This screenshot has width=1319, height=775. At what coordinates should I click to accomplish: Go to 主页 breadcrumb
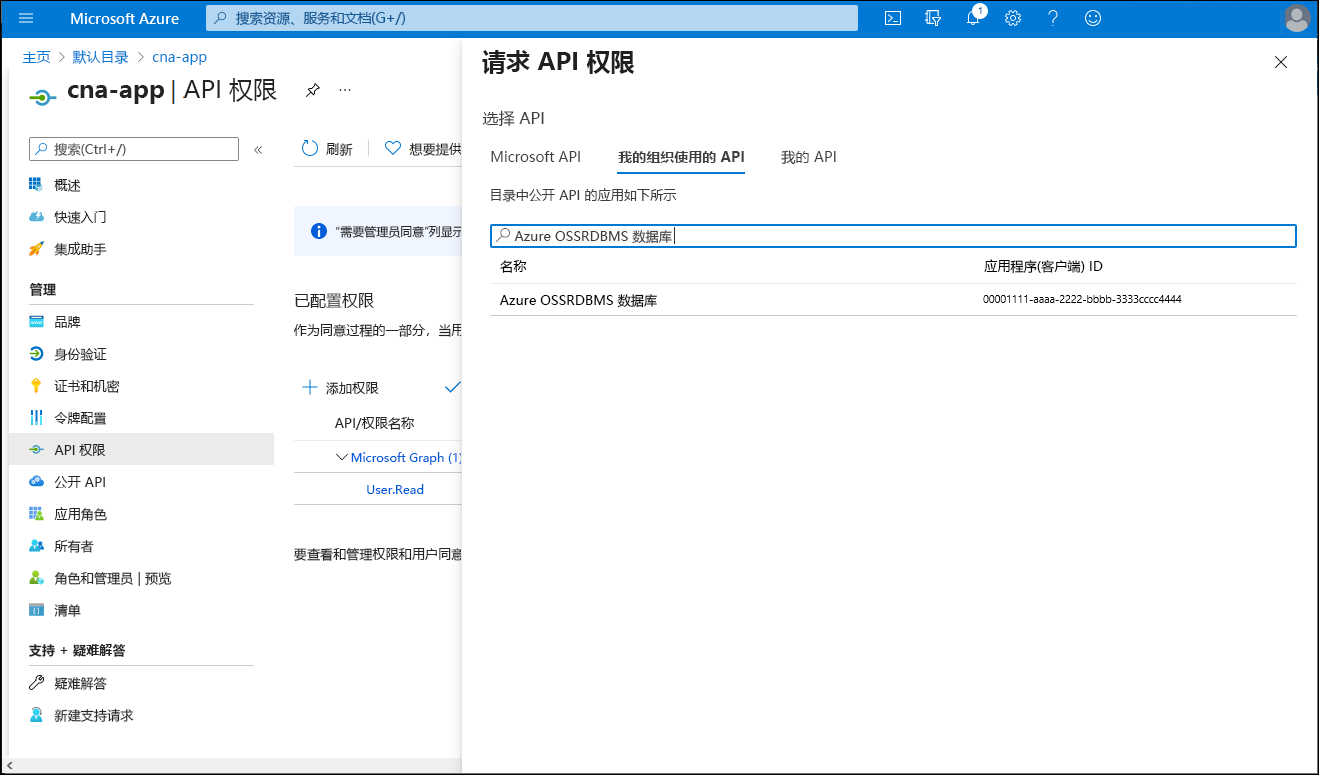tap(37, 57)
